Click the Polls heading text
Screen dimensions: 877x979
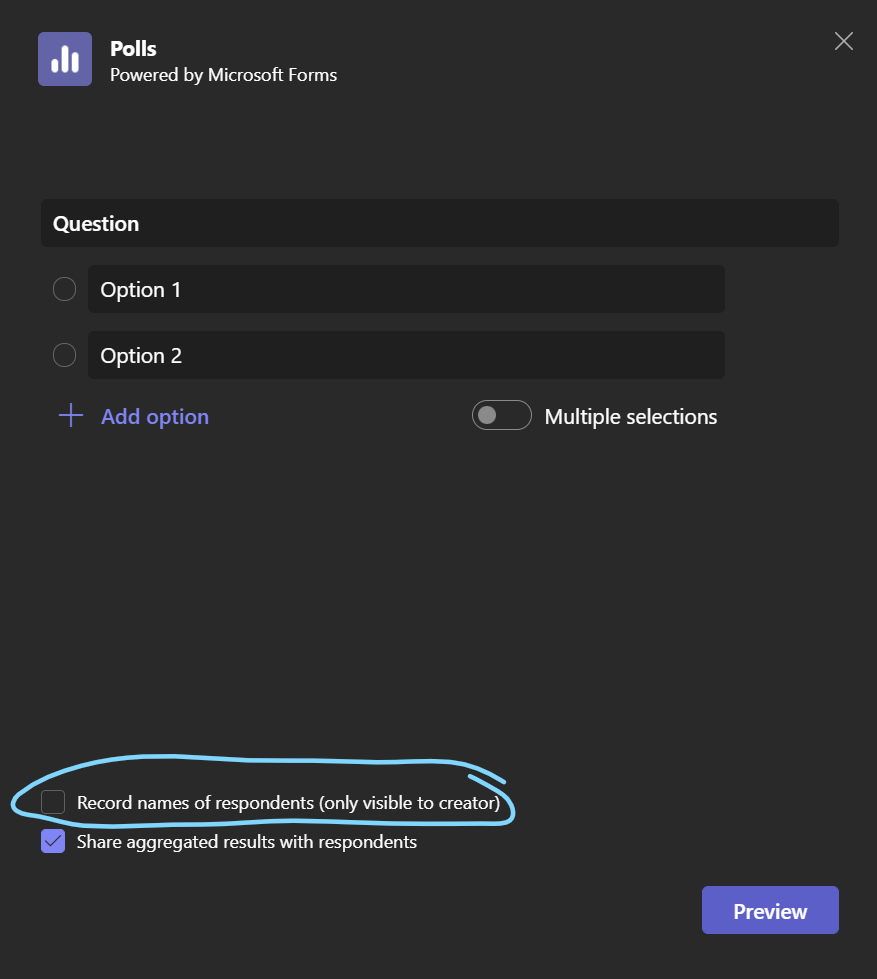(133, 48)
